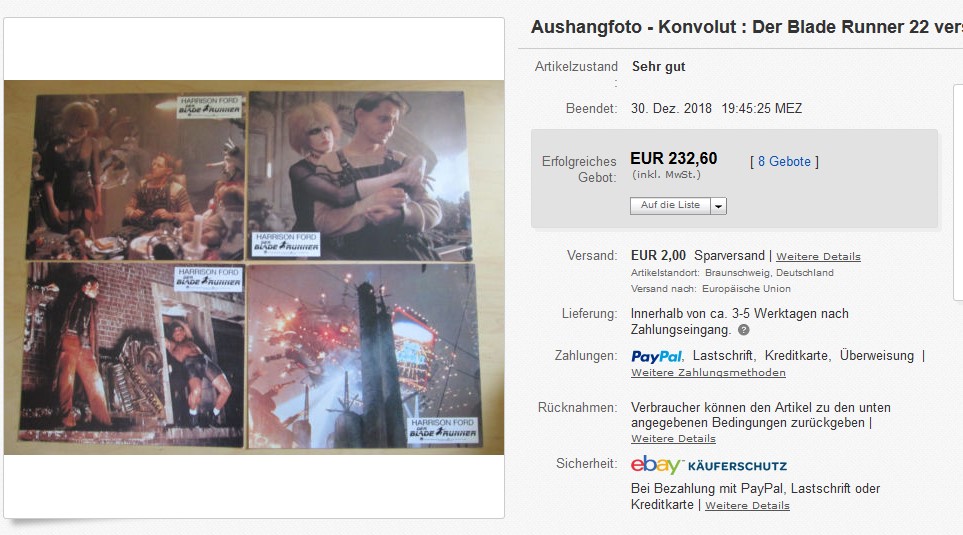Click the help question mark icon

tap(743, 330)
